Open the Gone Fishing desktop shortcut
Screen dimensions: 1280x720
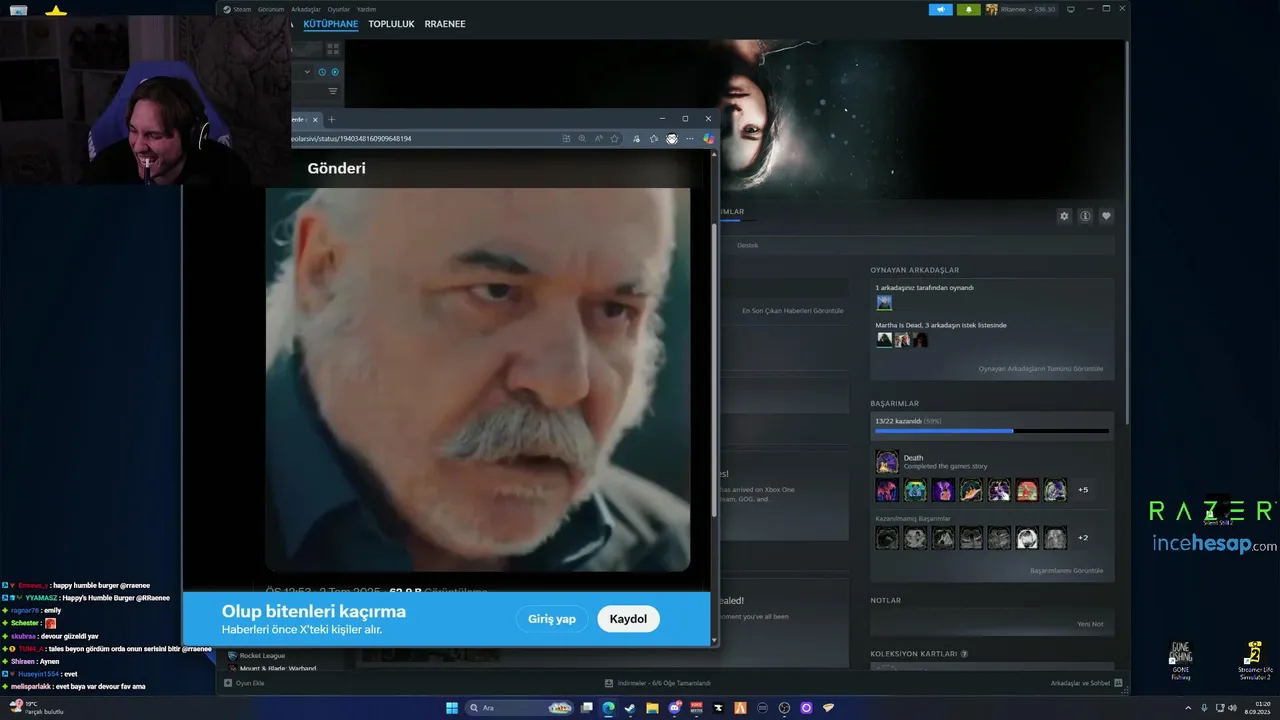[1181, 659]
